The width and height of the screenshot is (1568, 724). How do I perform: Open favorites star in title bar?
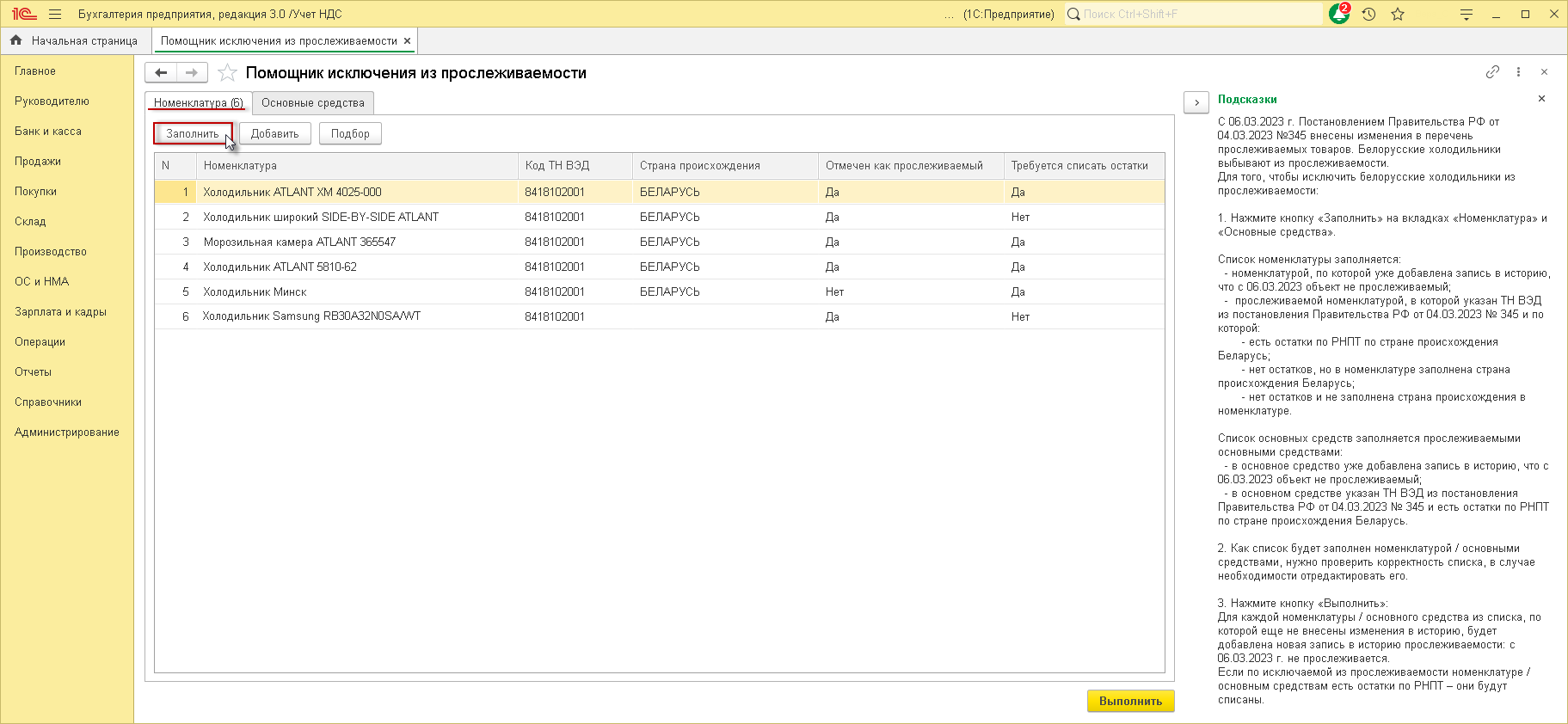coord(1398,14)
